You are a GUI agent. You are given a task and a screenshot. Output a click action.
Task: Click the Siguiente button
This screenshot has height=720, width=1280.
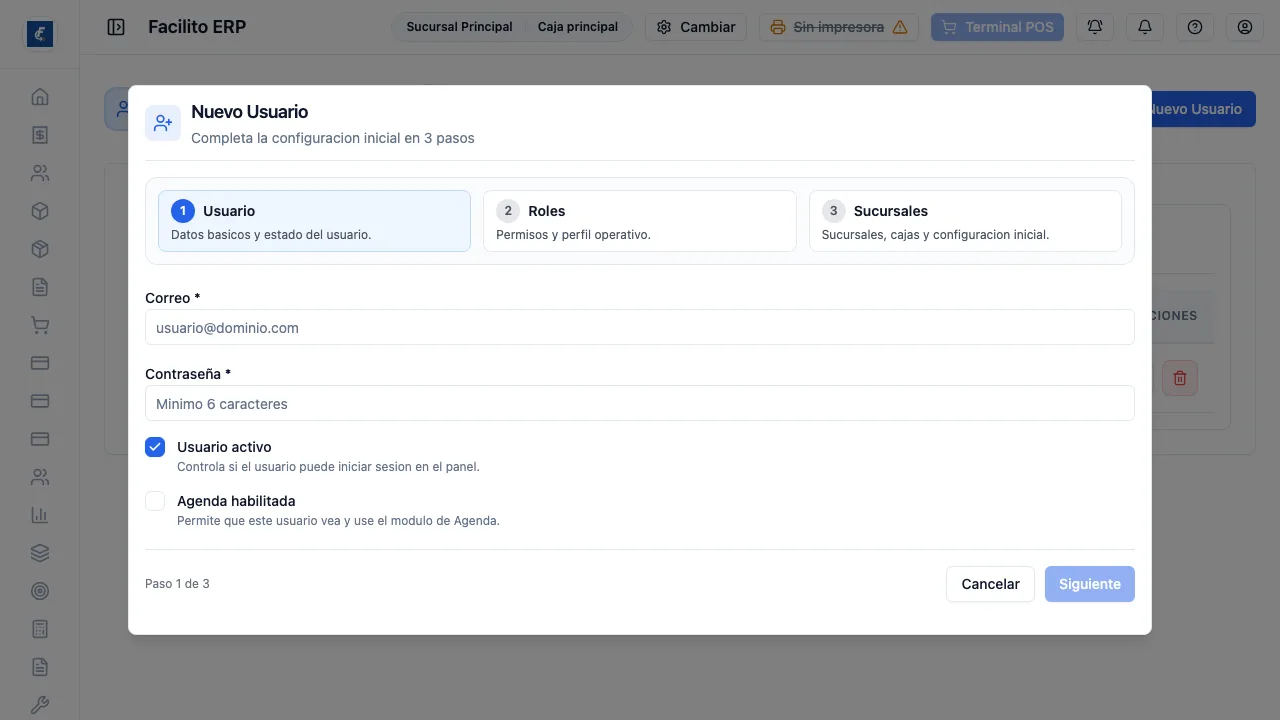(1090, 584)
